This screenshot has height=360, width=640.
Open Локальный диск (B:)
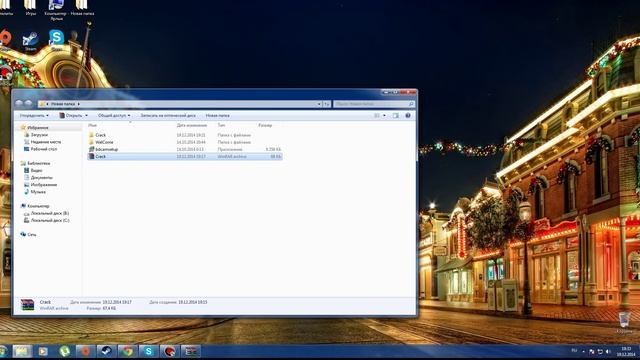(50, 213)
